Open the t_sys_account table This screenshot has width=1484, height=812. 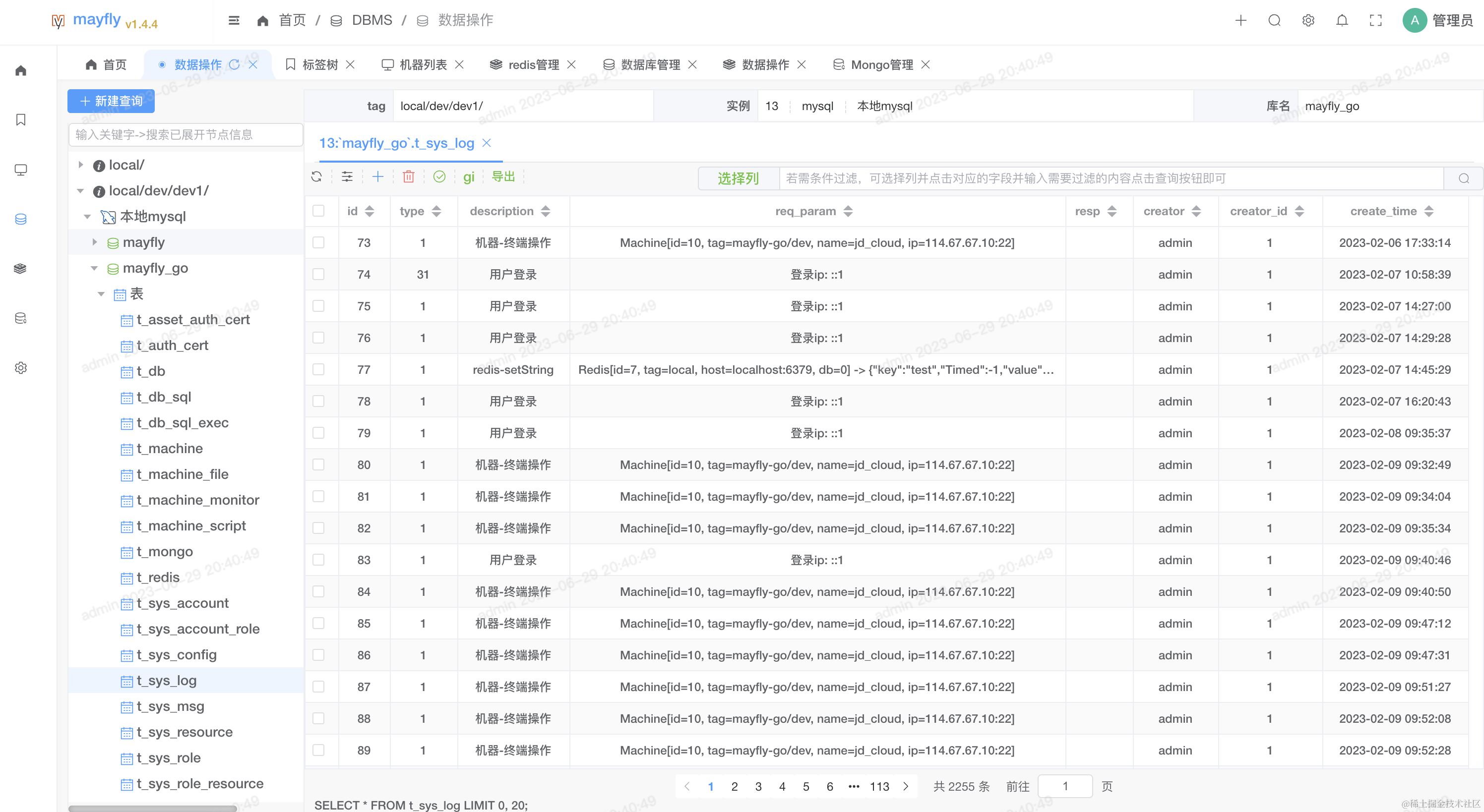pos(182,603)
